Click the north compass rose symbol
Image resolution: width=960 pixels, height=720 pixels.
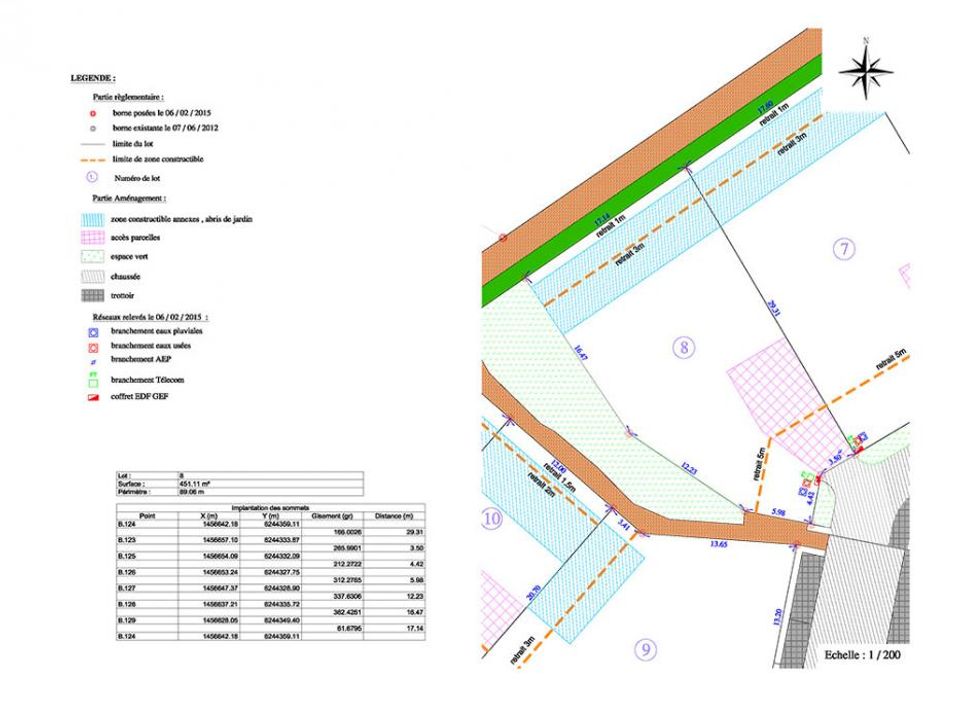(x=866, y=70)
